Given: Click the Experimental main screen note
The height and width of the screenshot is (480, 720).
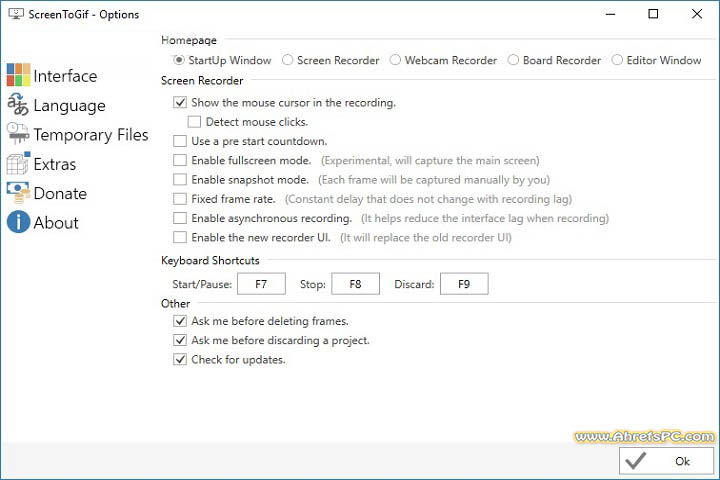Looking at the screenshot, I should pos(430,160).
